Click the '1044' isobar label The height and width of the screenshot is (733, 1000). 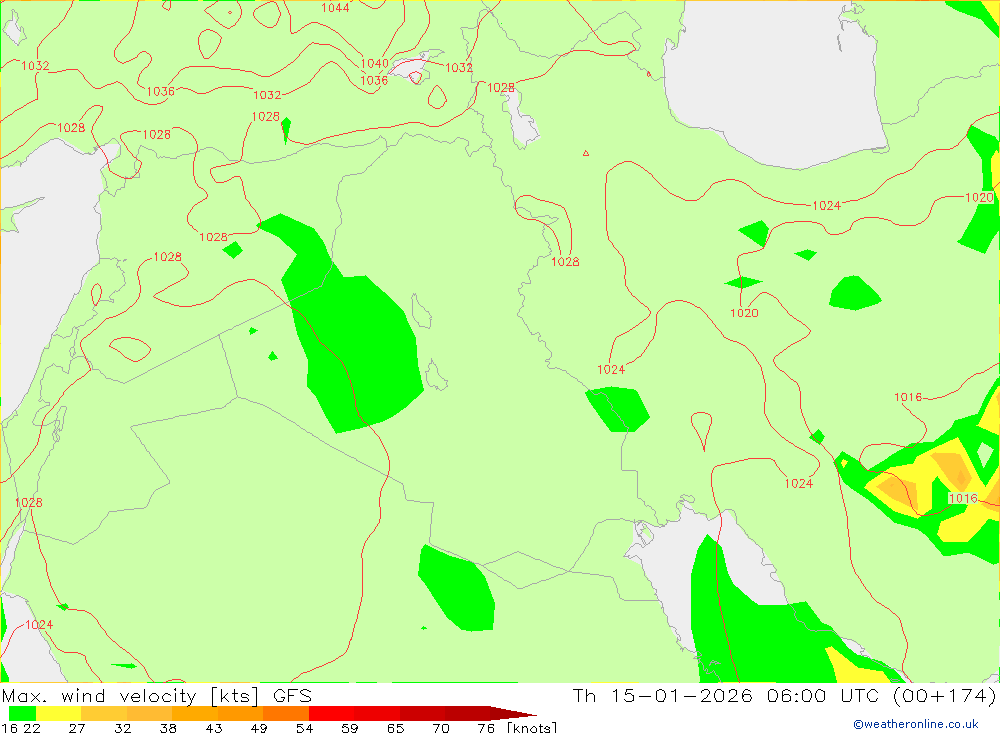coord(335,8)
